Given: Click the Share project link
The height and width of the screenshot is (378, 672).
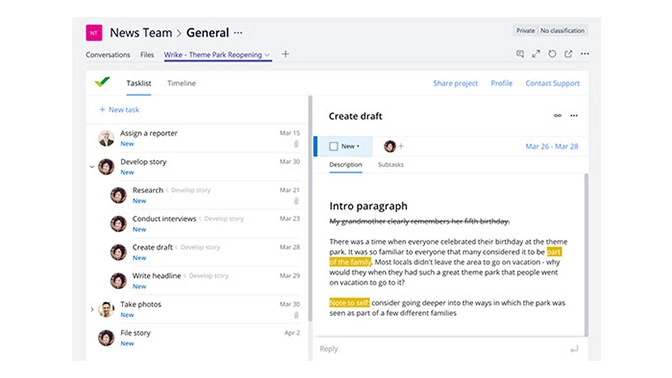Looking at the screenshot, I should (x=455, y=83).
